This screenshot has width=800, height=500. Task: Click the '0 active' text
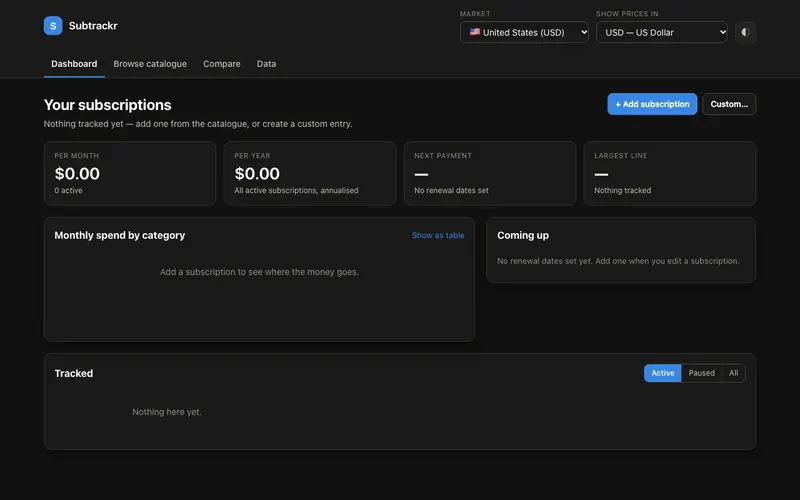68,190
